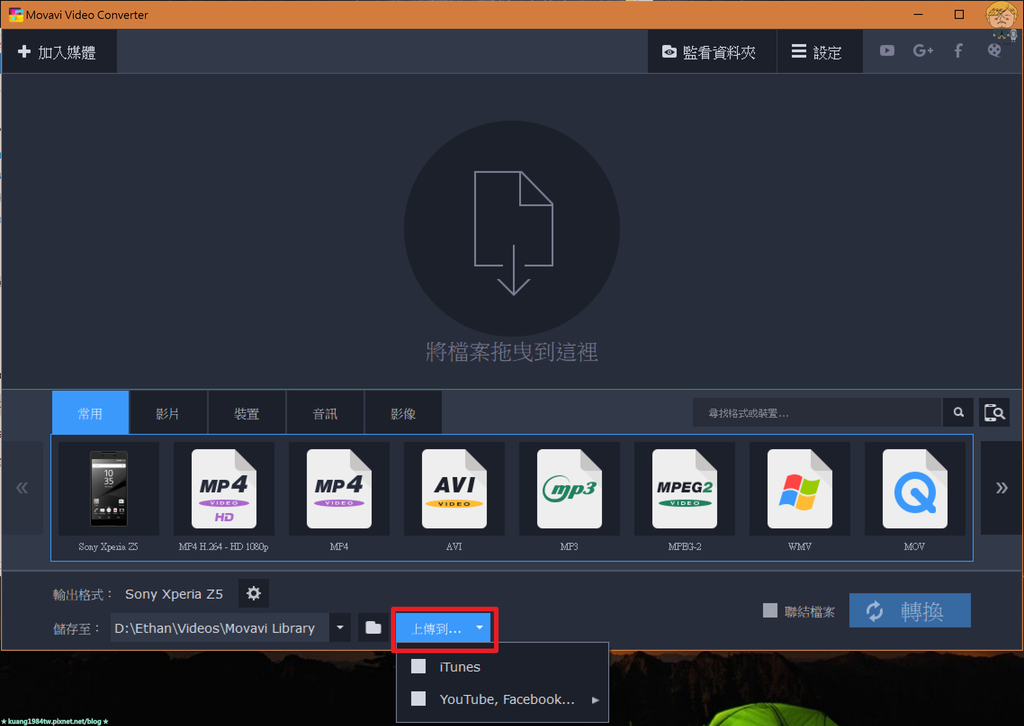Switch to the Video (影片) tab

pyautogui.click(x=168, y=413)
